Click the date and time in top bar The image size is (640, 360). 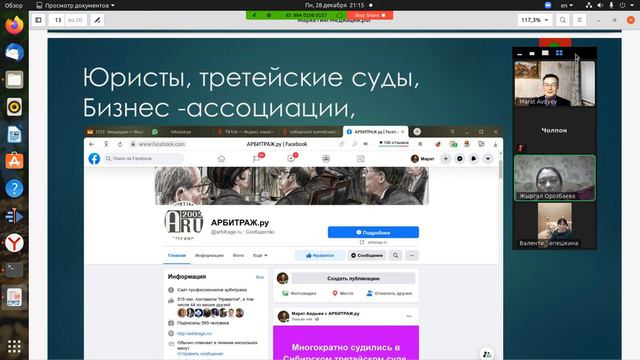(334, 5)
